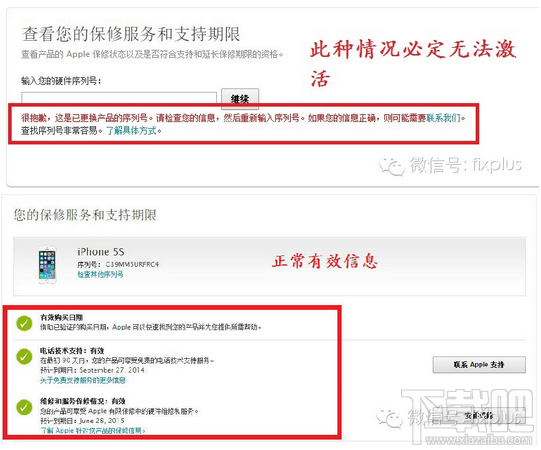Open the 了解具体方式 link
The width and height of the screenshot is (541, 450).
pyautogui.click(x=131, y=131)
